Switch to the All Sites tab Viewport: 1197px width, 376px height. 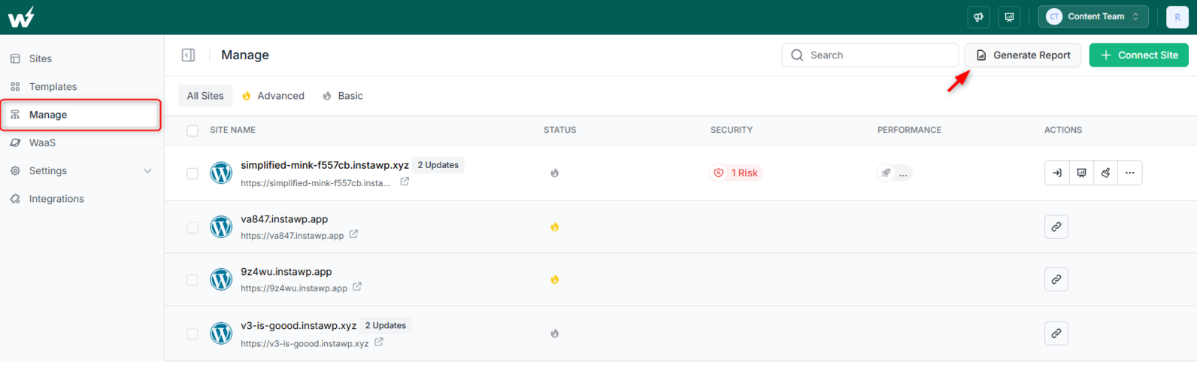pyautogui.click(x=205, y=96)
